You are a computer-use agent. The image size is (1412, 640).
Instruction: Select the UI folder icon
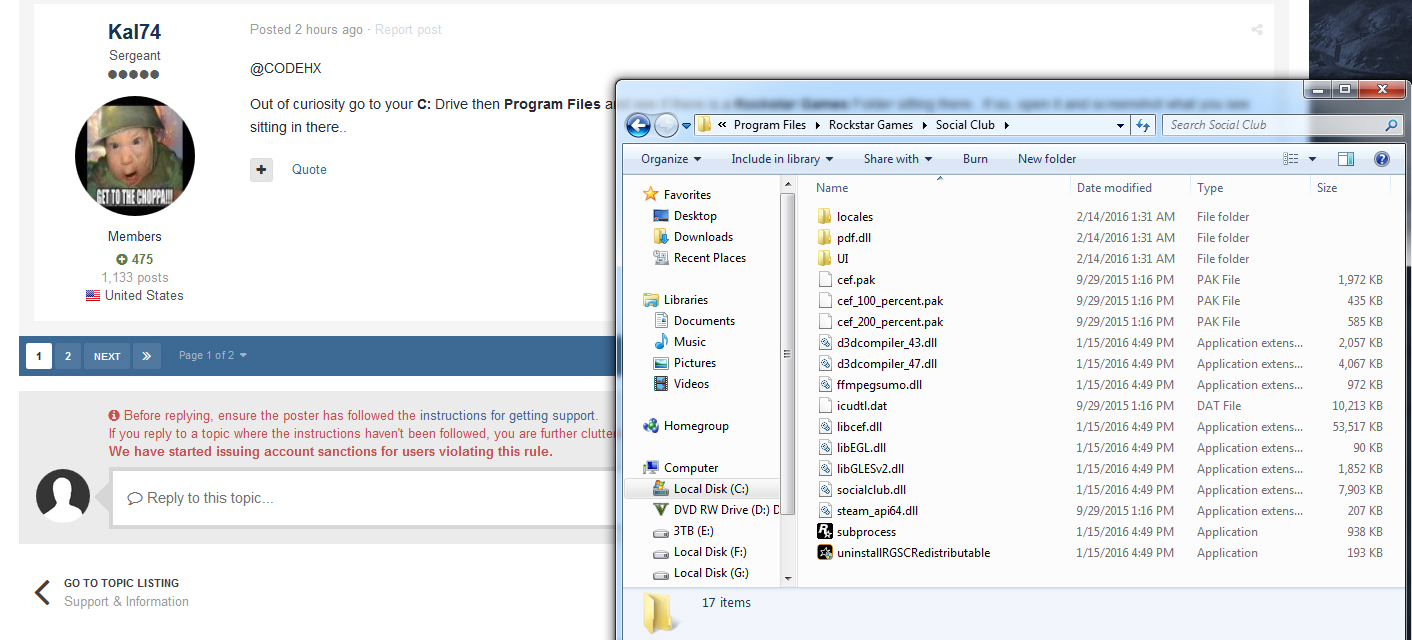coord(824,259)
